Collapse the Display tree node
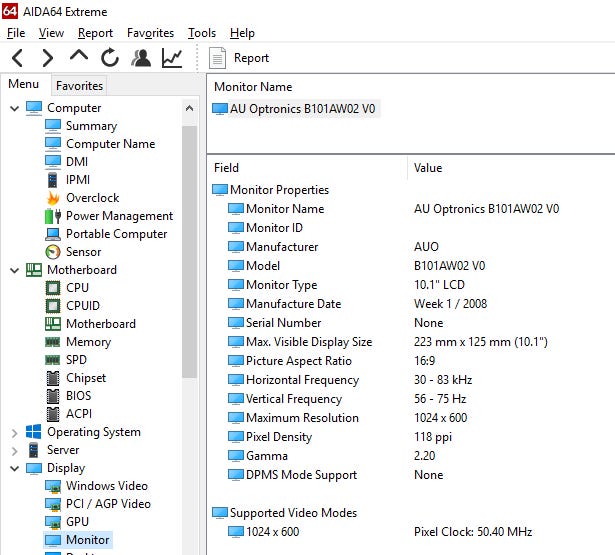 [15, 468]
